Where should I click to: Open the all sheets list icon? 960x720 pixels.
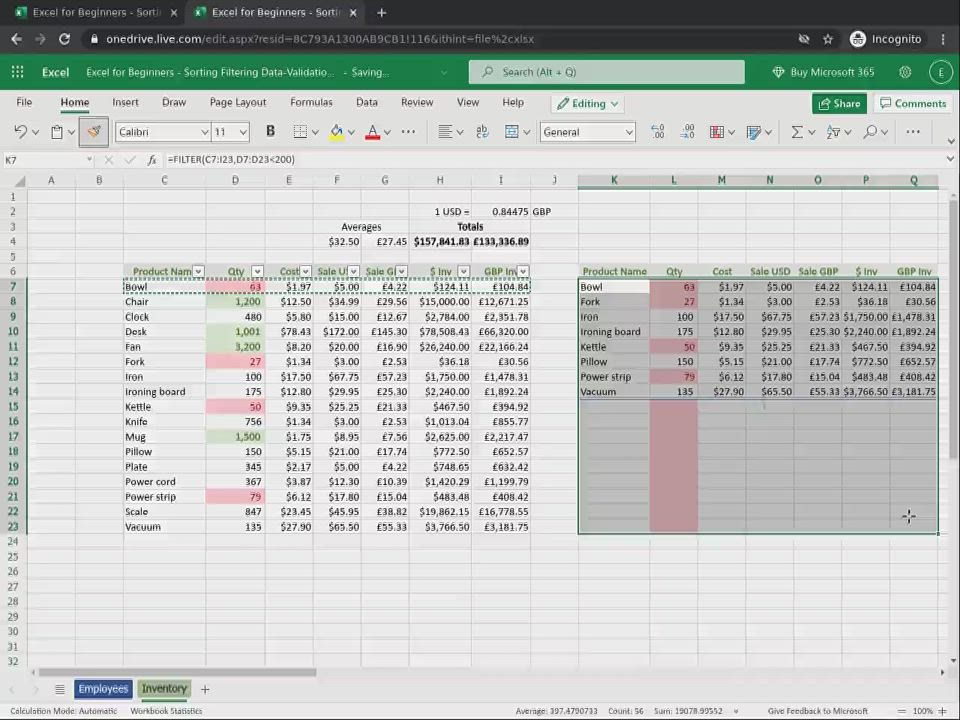59,689
